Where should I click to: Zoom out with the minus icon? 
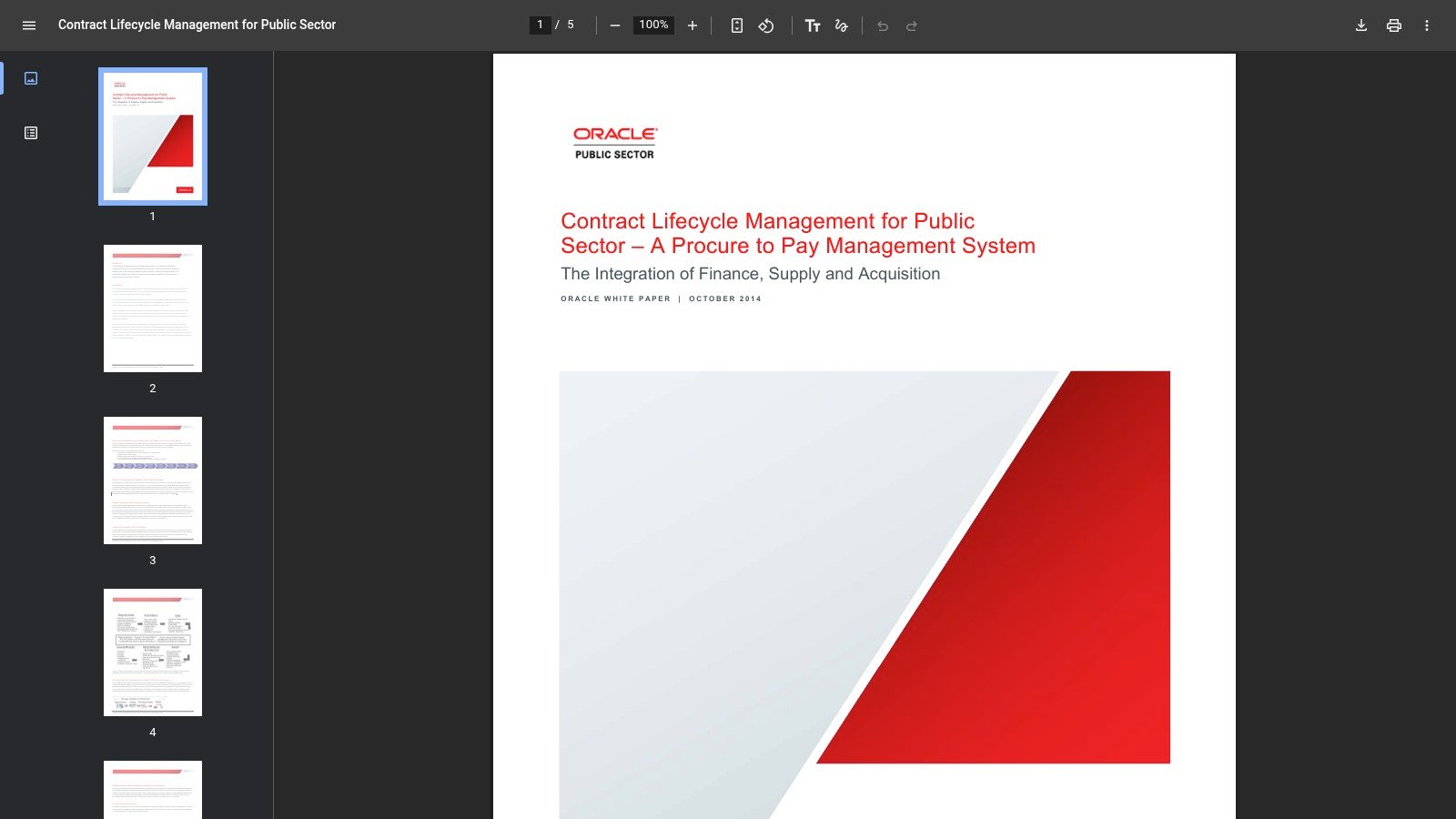tap(615, 25)
